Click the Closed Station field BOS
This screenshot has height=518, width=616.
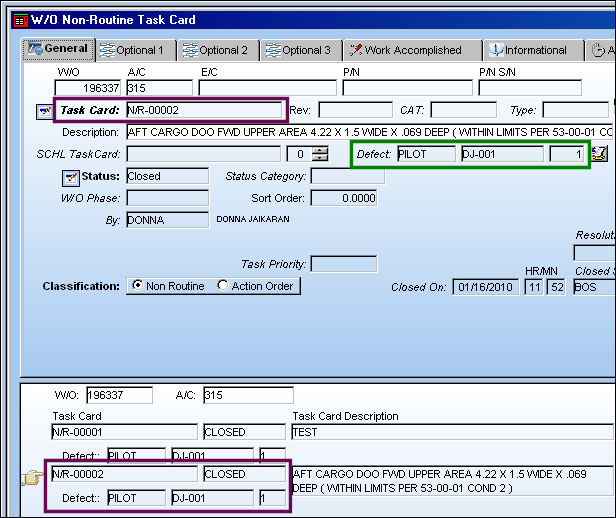click(594, 287)
